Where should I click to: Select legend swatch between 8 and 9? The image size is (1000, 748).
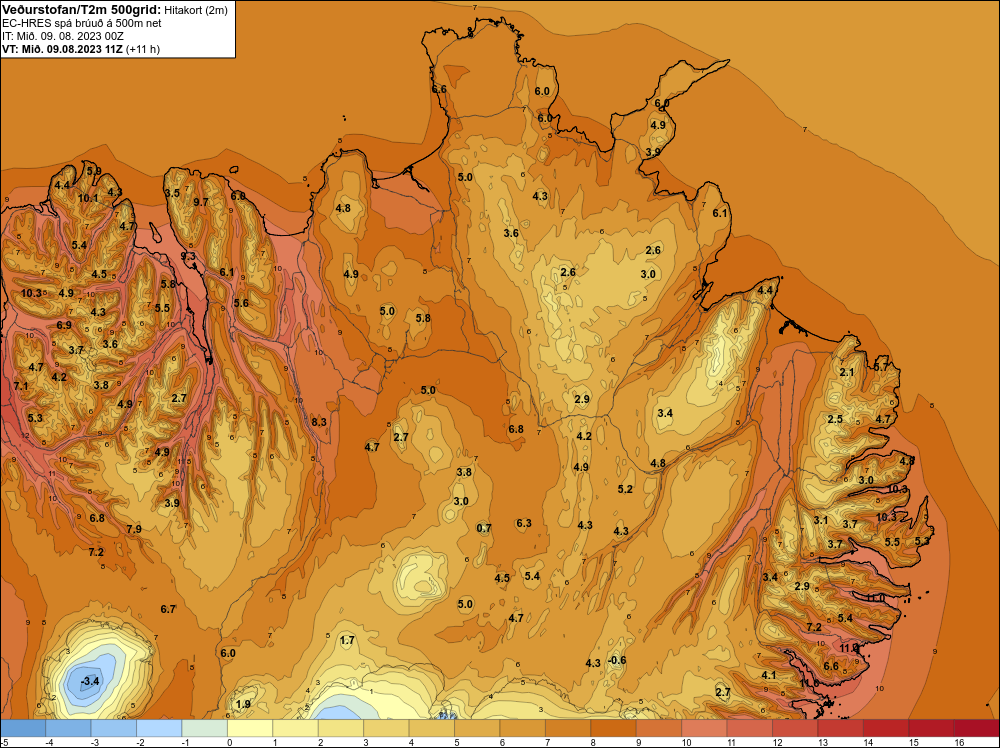[614, 728]
